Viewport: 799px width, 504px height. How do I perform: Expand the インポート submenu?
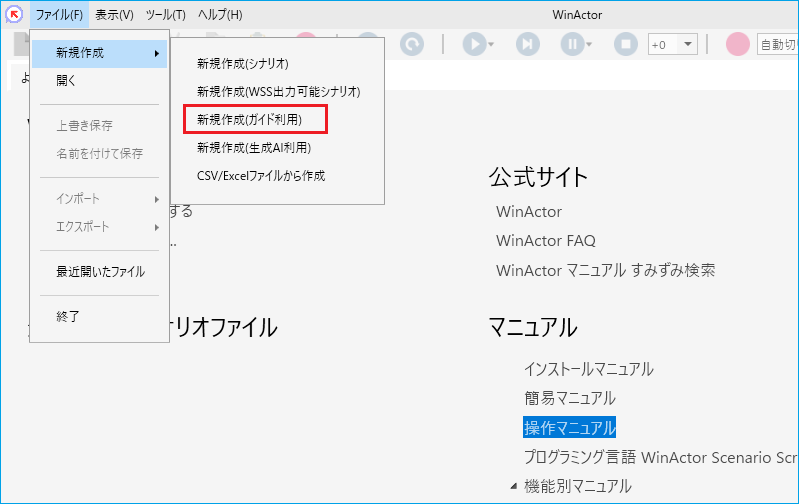tap(99, 199)
